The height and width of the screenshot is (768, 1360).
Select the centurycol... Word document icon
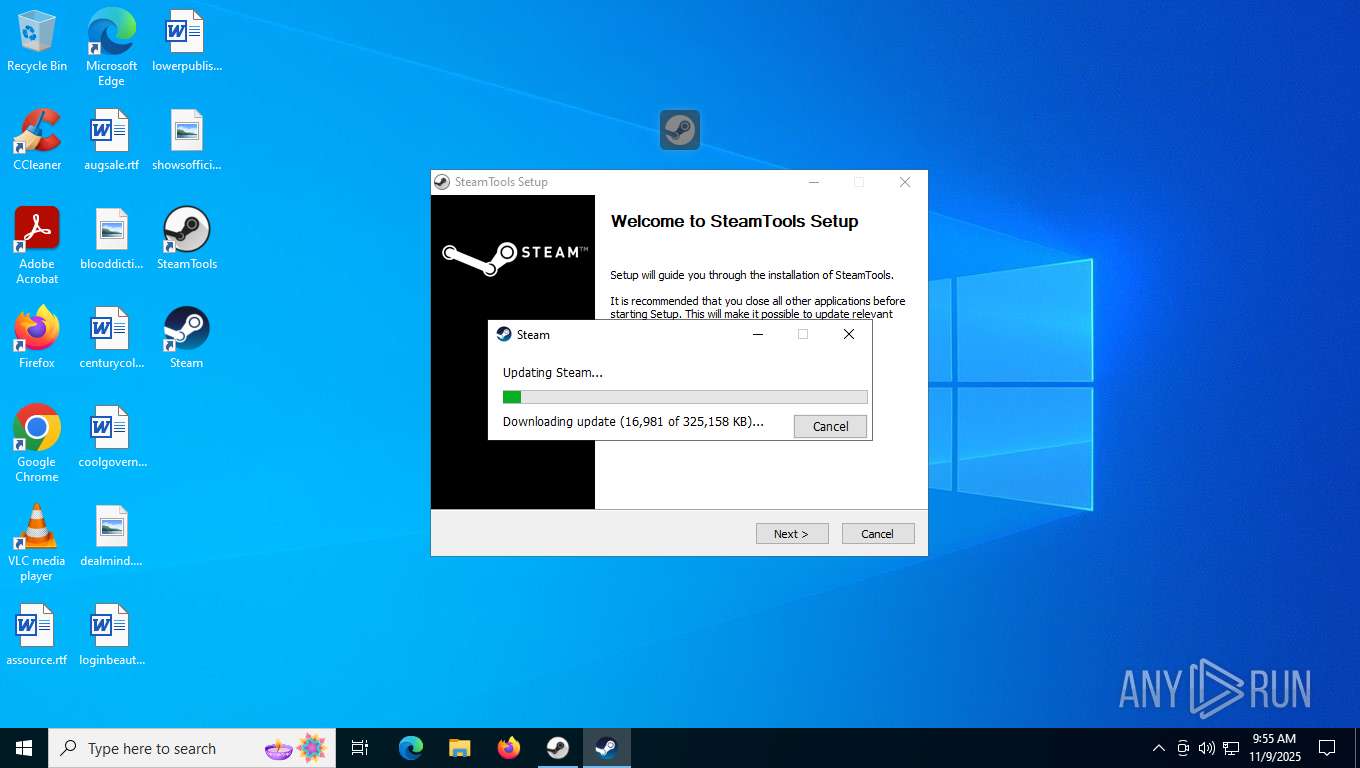click(111, 338)
